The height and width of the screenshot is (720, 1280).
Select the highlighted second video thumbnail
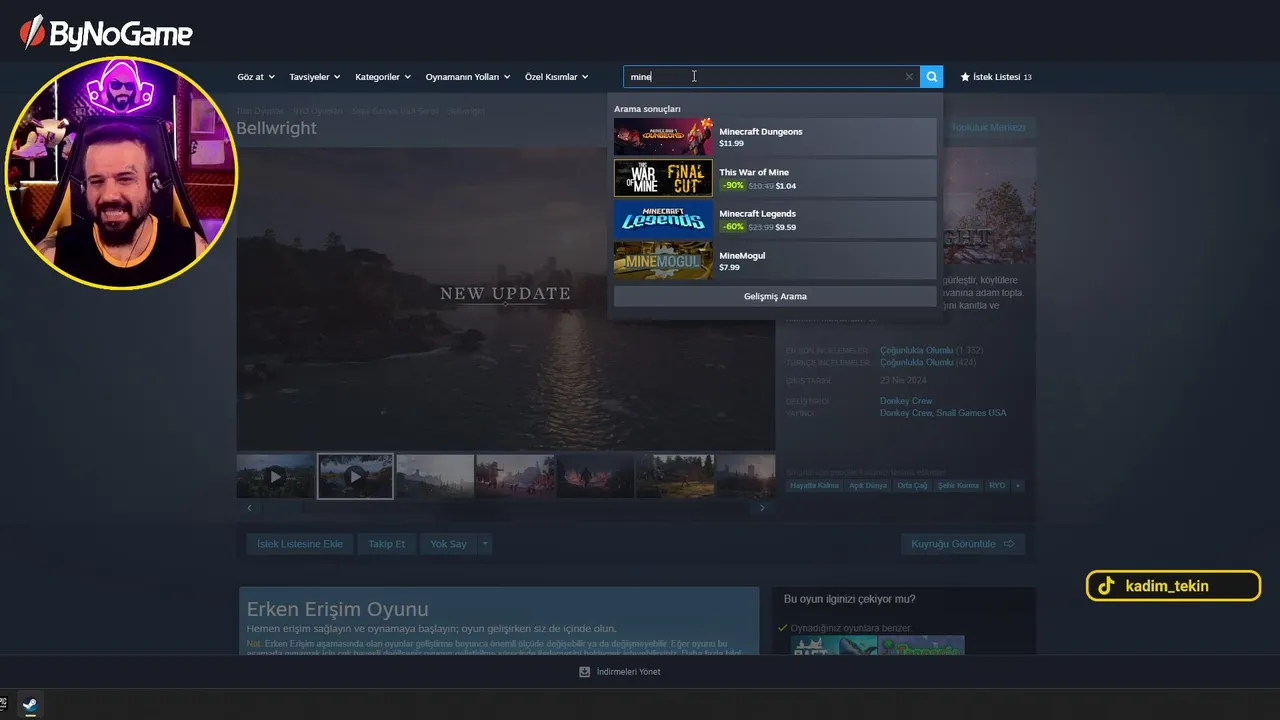coord(355,477)
